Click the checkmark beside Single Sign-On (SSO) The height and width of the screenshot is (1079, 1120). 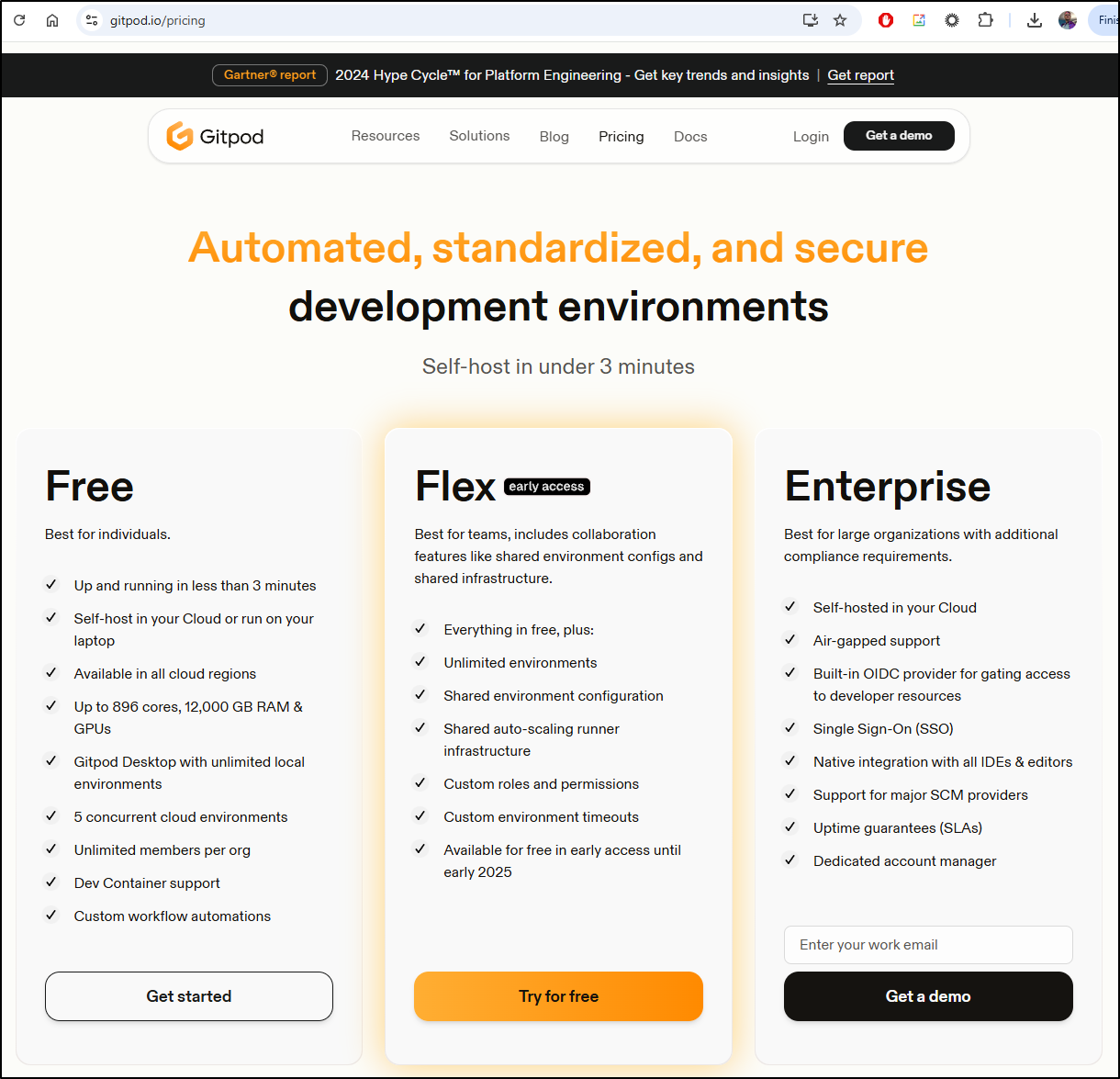pyautogui.click(x=790, y=728)
